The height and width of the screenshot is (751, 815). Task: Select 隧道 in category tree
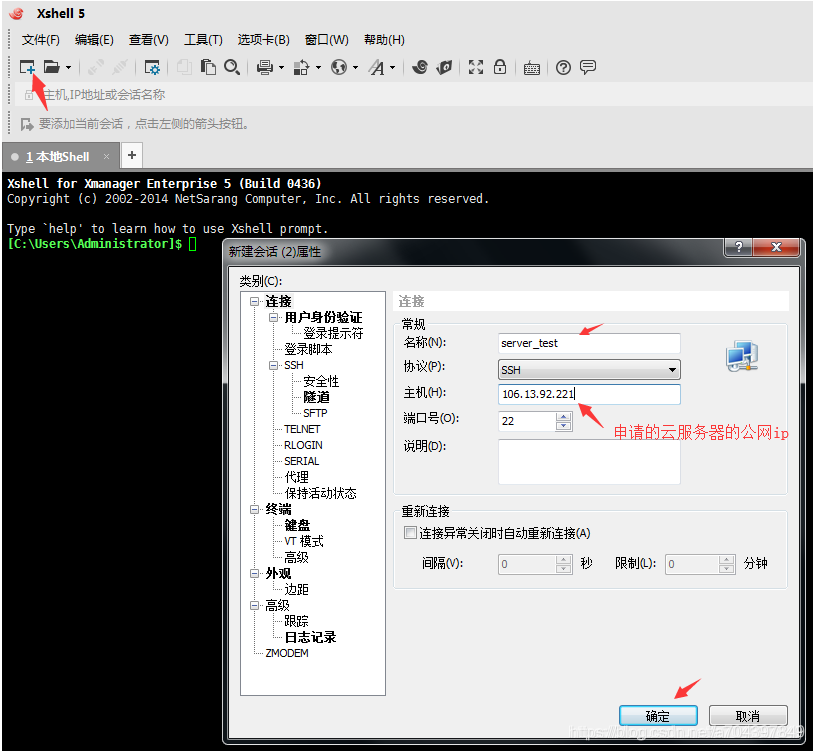click(316, 397)
